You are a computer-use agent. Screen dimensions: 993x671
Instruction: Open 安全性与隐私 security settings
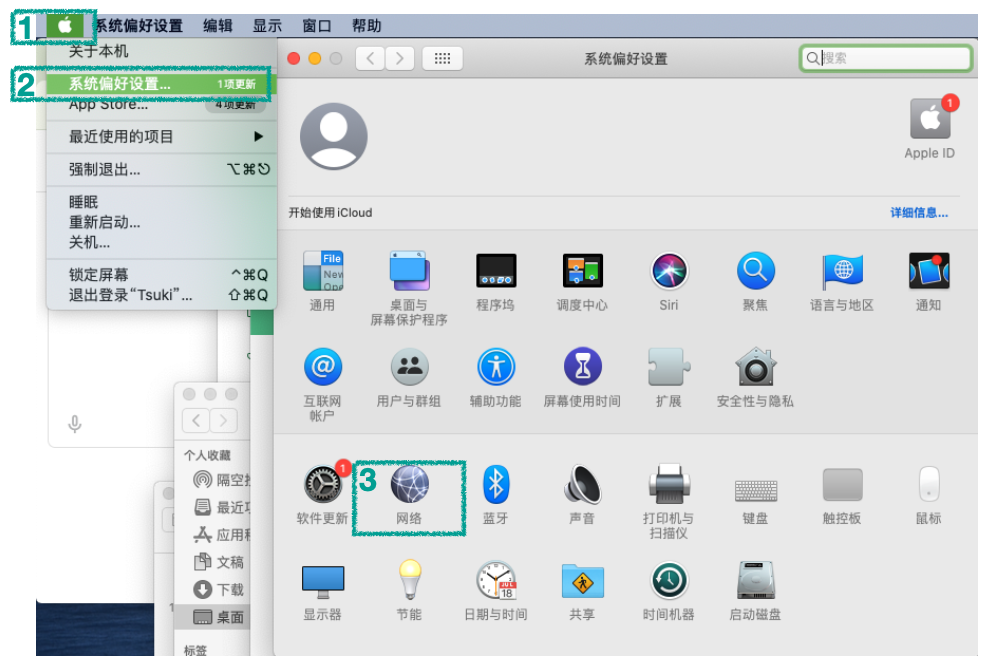click(x=755, y=368)
